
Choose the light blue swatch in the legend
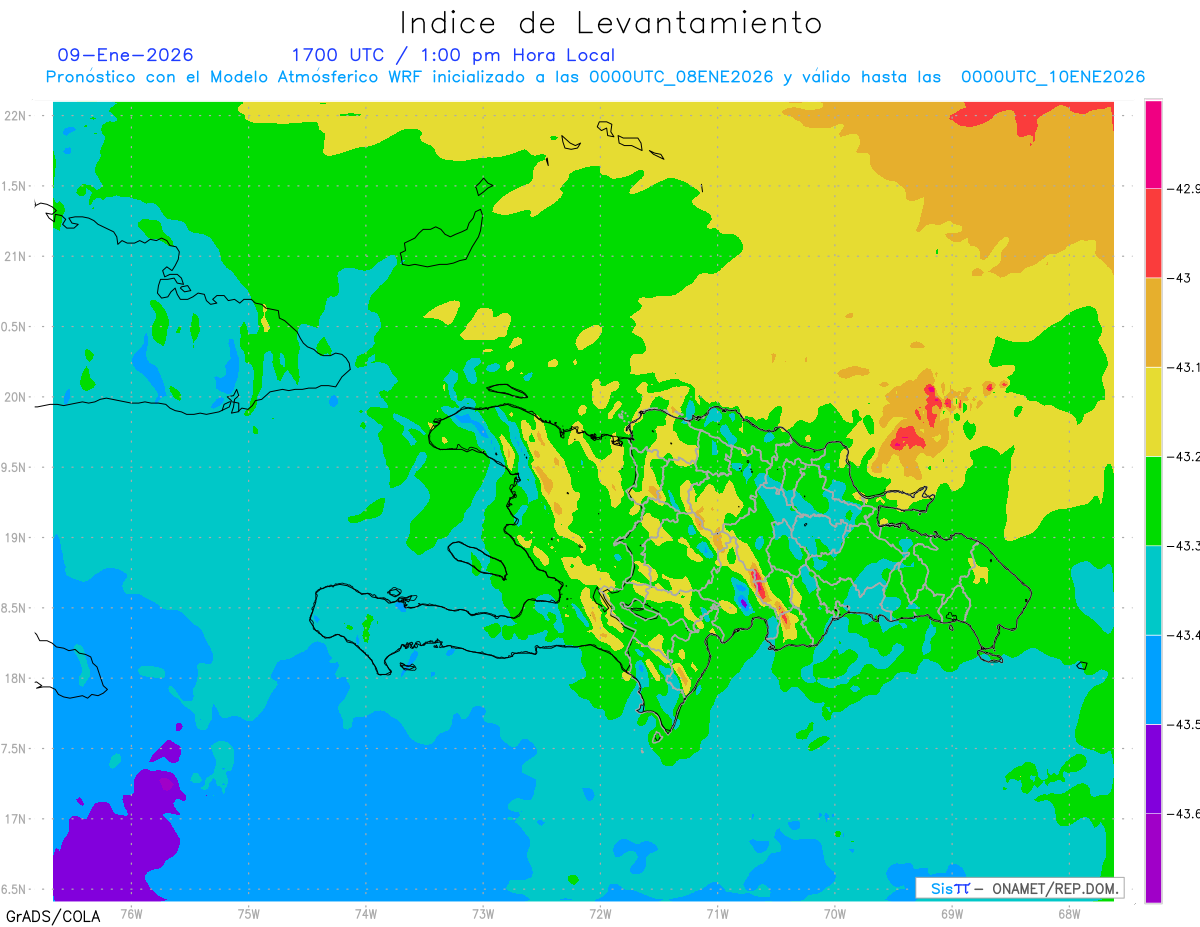coord(1153,679)
